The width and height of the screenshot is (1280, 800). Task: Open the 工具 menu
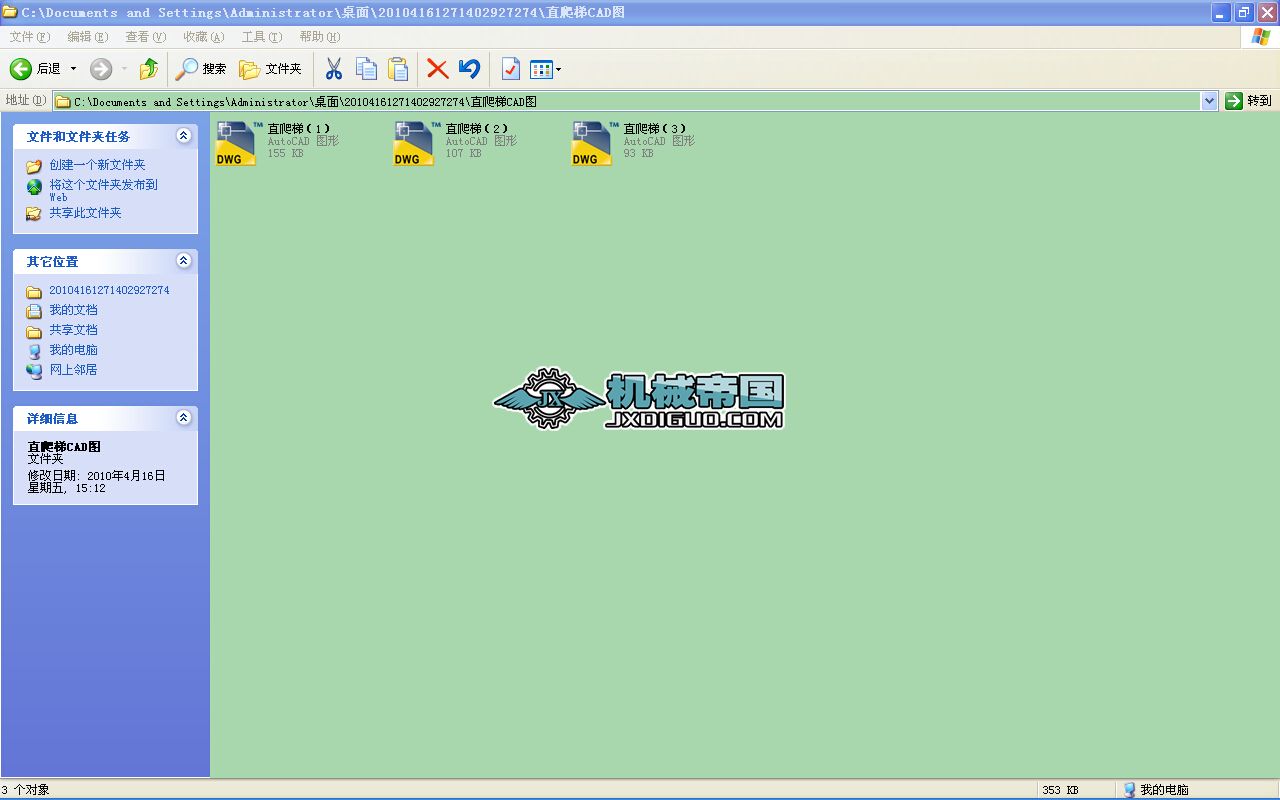point(261,36)
